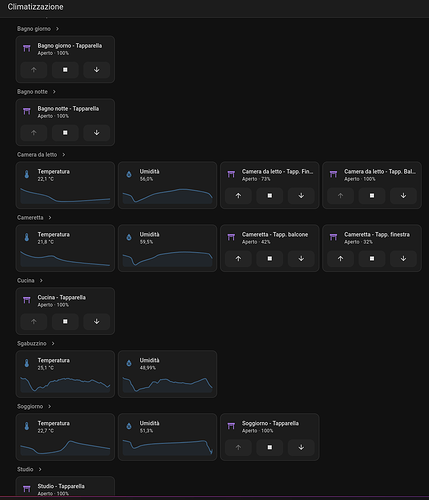Lower the Bagno giorno Tapparella
Image resolution: width=429 pixels, height=500 pixels.
97,70
